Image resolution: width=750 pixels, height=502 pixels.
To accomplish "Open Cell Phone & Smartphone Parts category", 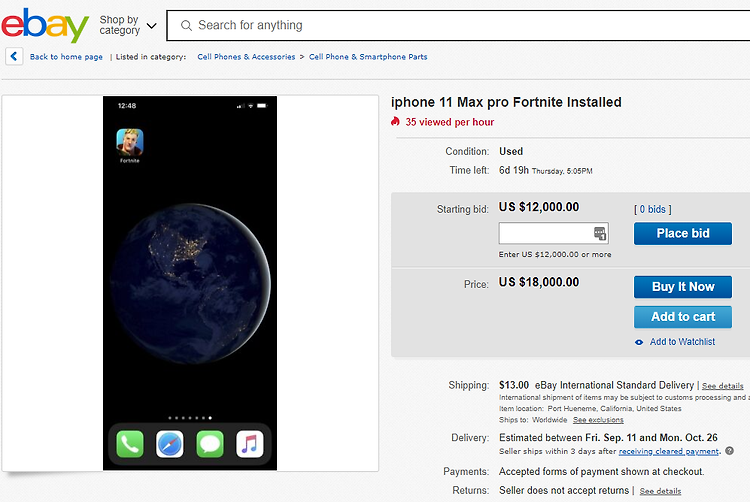I will coord(368,56).
